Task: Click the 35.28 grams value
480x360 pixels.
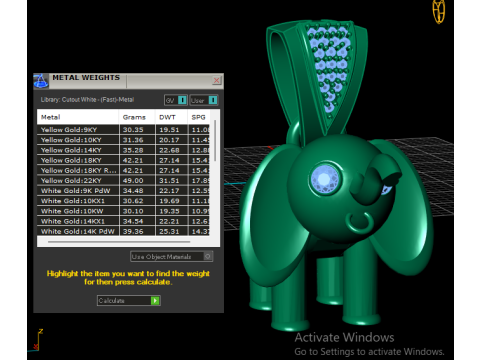Action: tap(133, 150)
